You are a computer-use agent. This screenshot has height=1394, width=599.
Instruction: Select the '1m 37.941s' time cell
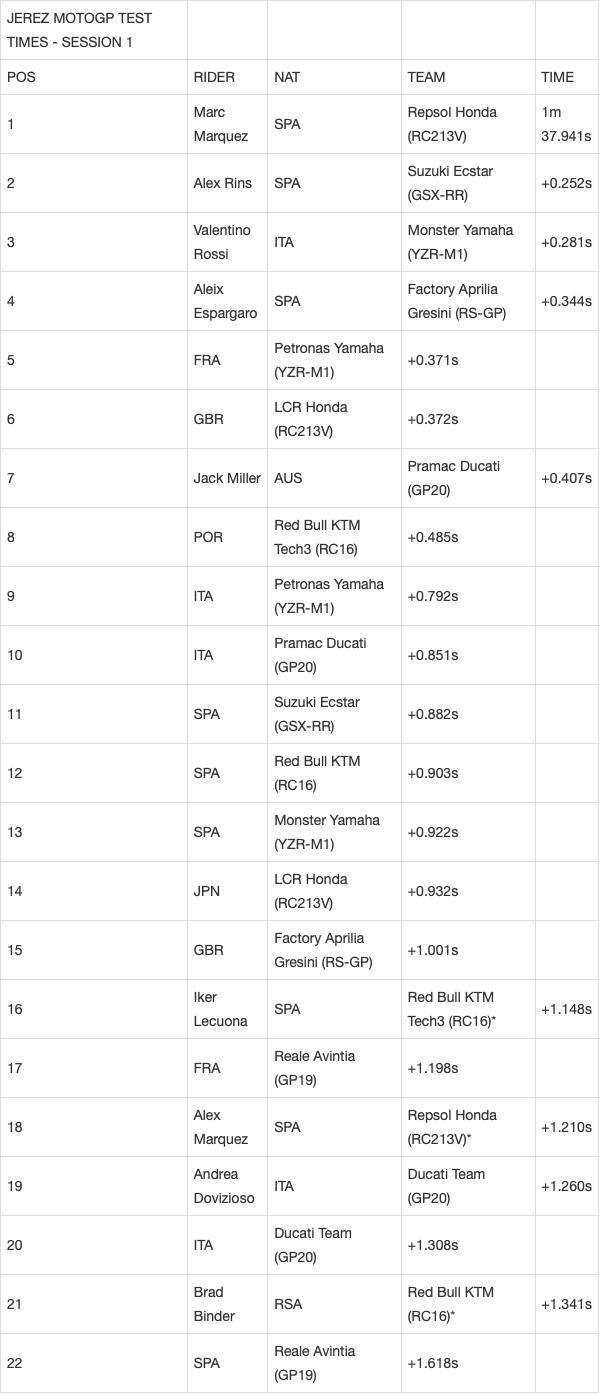pos(563,124)
